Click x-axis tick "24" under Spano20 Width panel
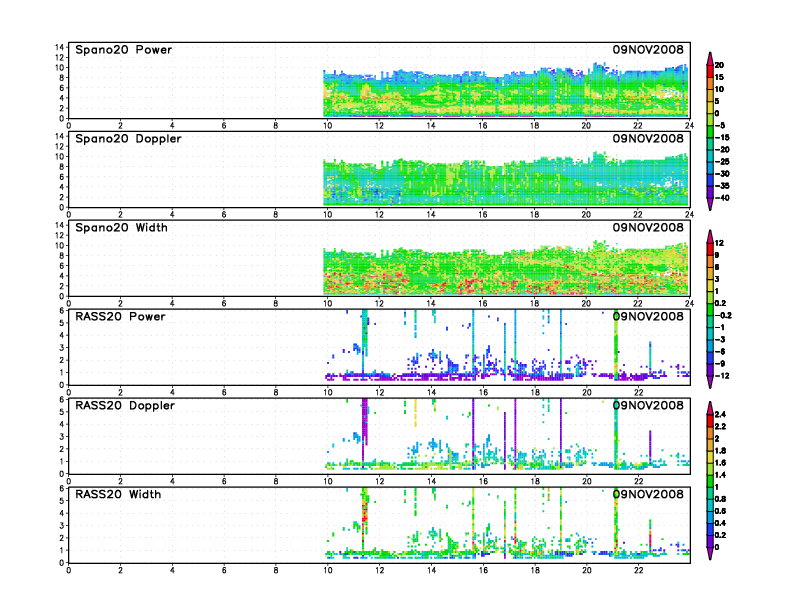This screenshot has height=612, width=792. (x=689, y=303)
